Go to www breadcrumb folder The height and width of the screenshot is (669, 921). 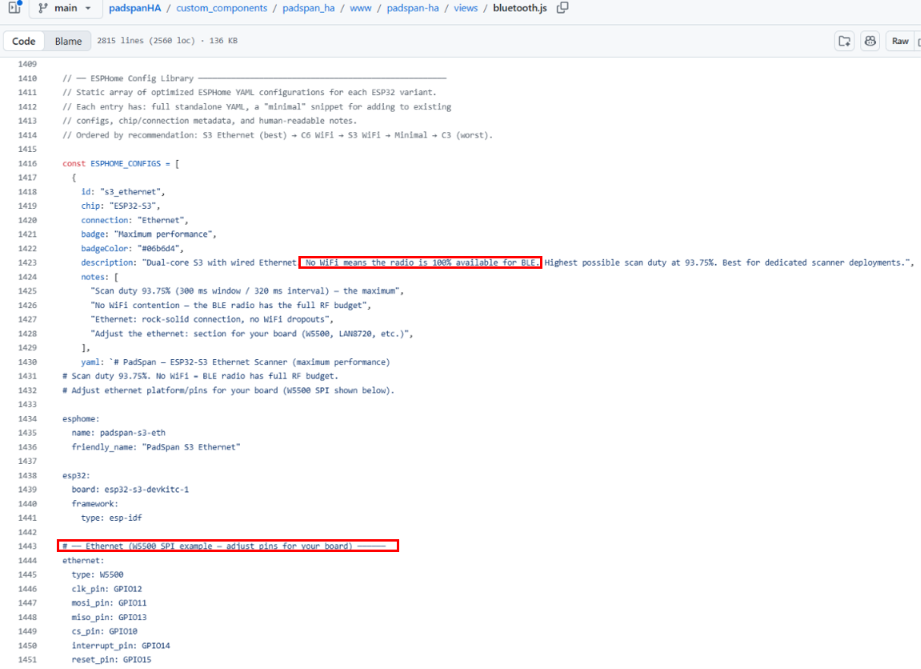pyautogui.click(x=361, y=8)
